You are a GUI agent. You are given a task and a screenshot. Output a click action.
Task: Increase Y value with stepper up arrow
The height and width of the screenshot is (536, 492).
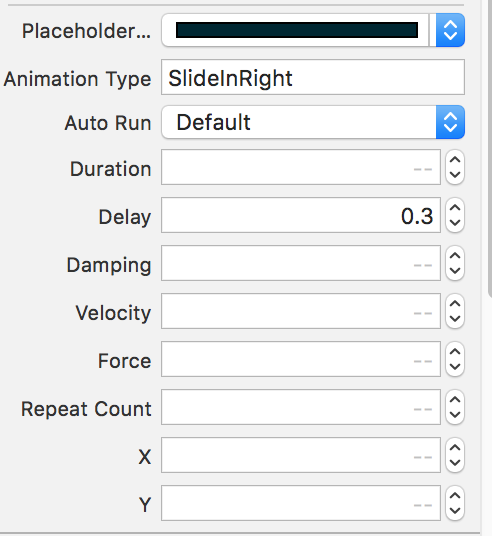pos(455,495)
